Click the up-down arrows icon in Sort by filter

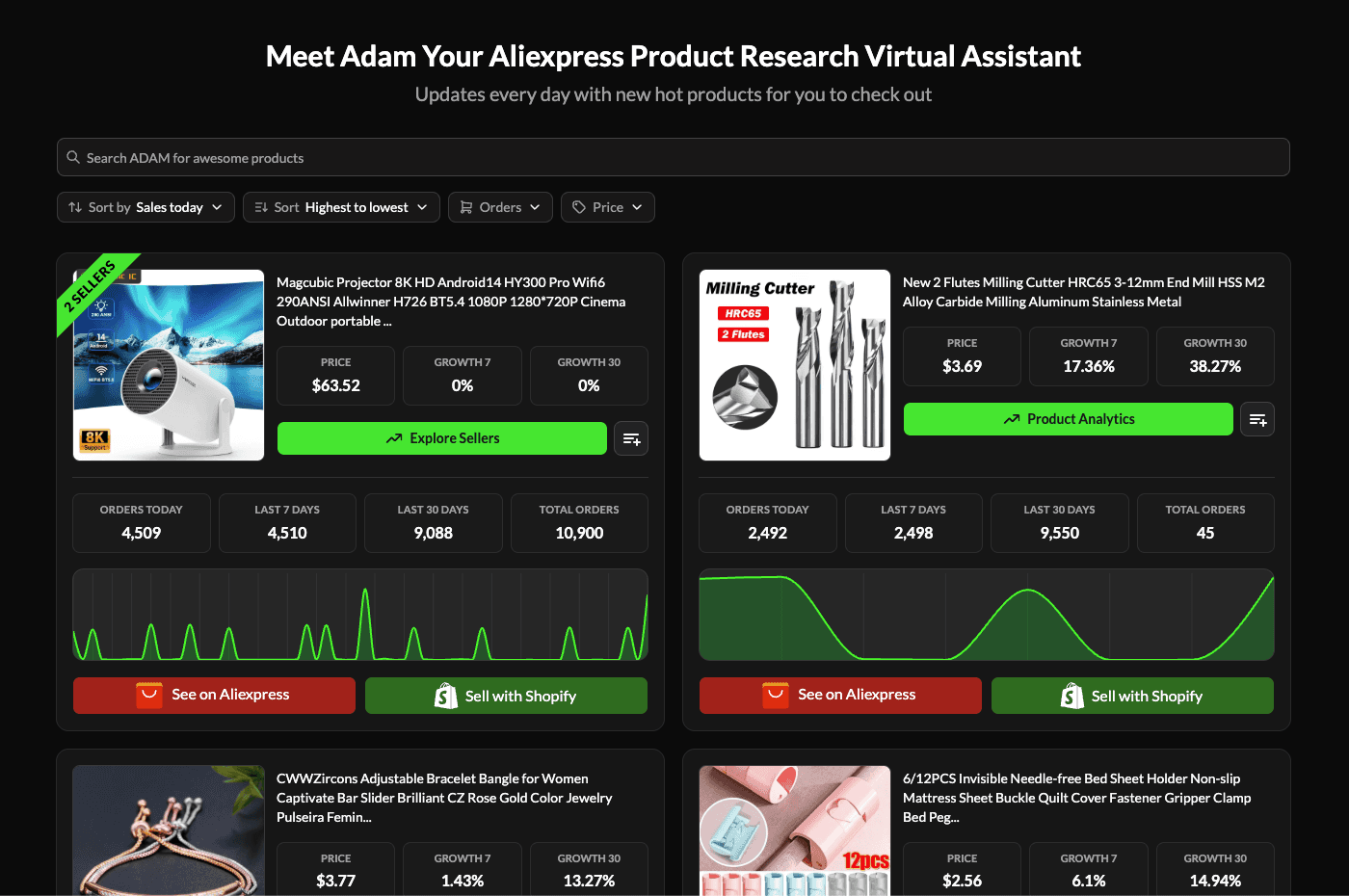(74, 206)
